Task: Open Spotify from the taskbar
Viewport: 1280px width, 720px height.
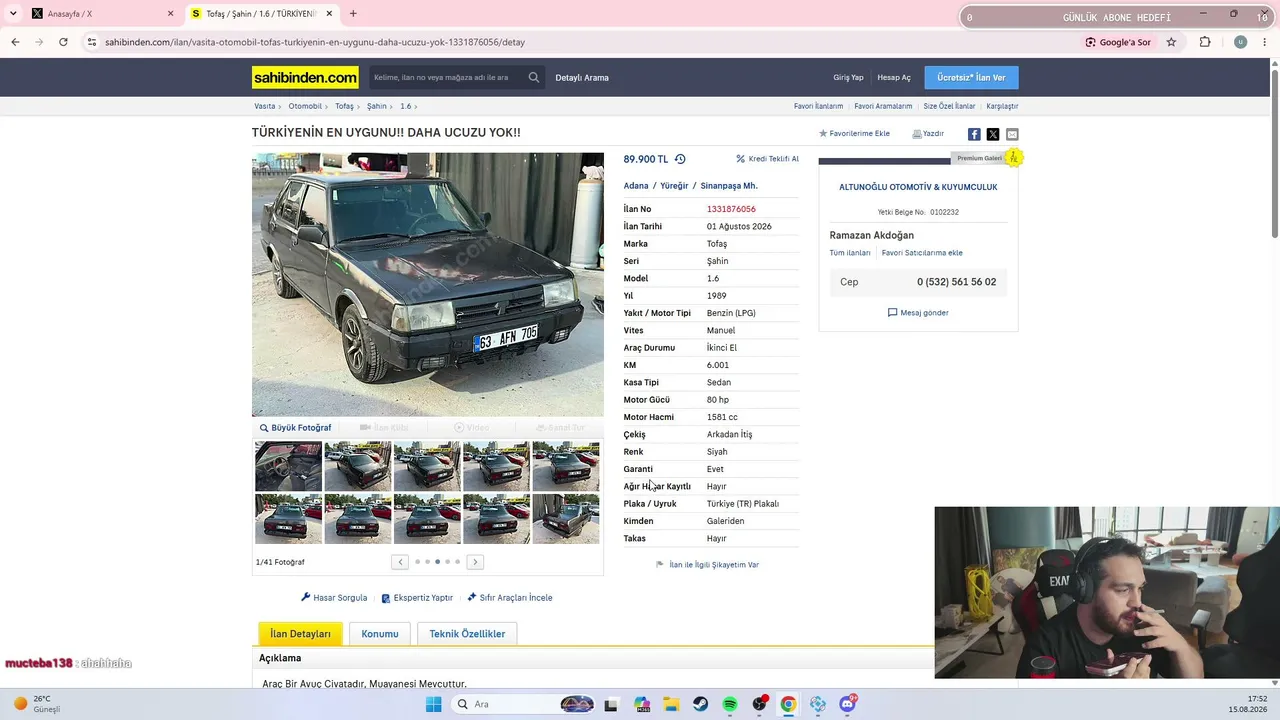Action: pyautogui.click(x=730, y=704)
